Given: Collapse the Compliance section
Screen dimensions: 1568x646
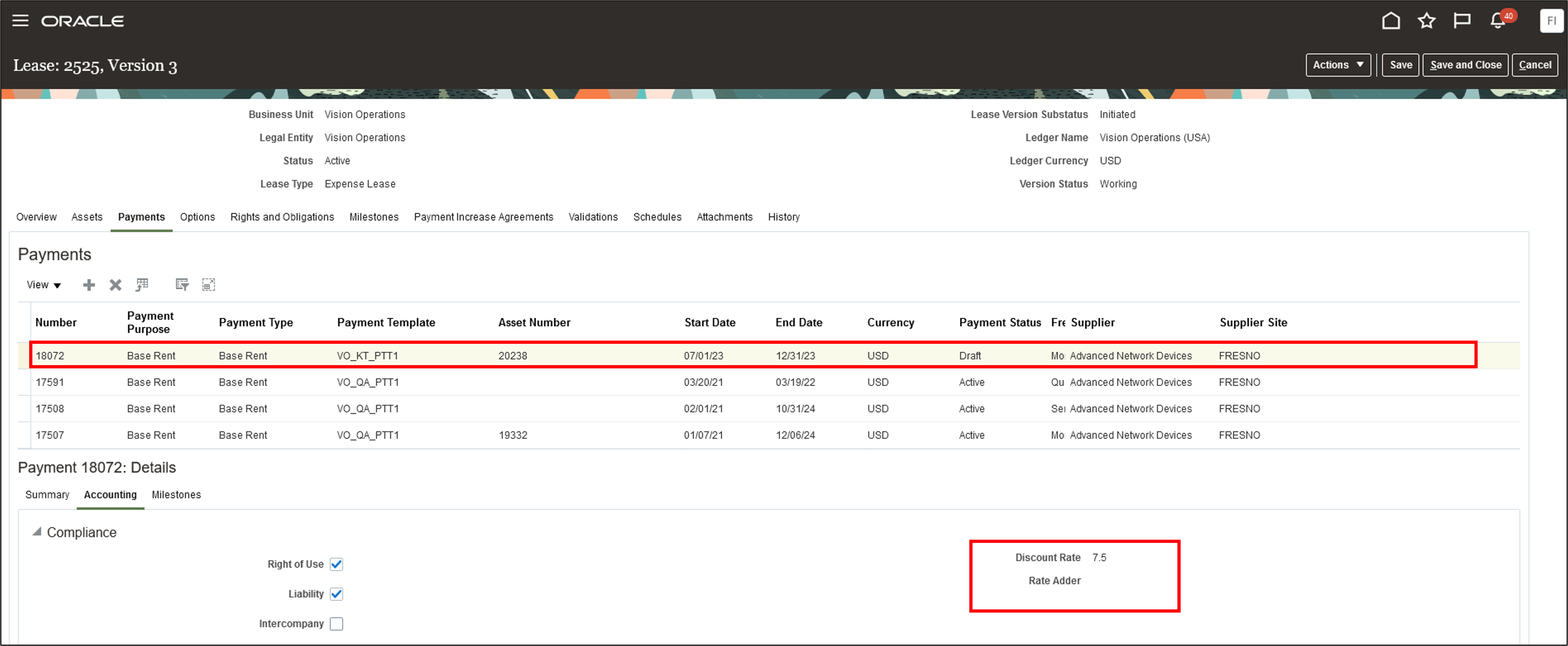Looking at the screenshot, I should 37,532.
